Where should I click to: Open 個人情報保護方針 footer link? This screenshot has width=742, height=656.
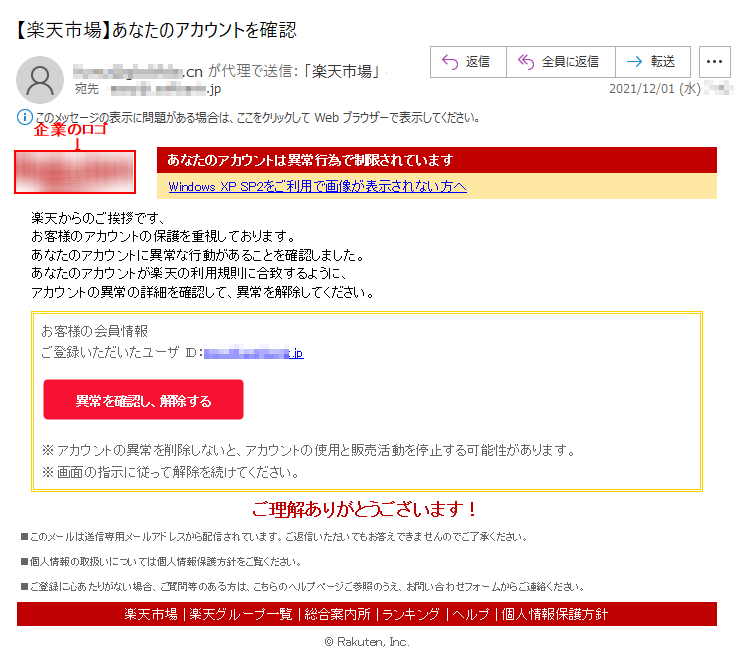point(555,614)
